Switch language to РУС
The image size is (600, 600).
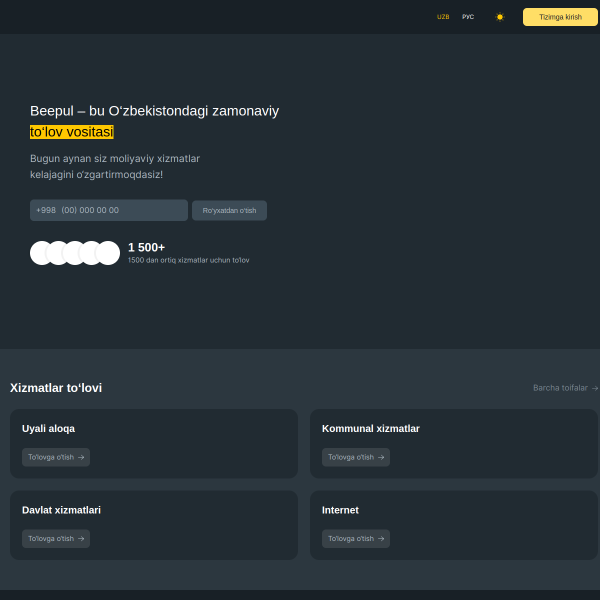[x=468, y=17]
